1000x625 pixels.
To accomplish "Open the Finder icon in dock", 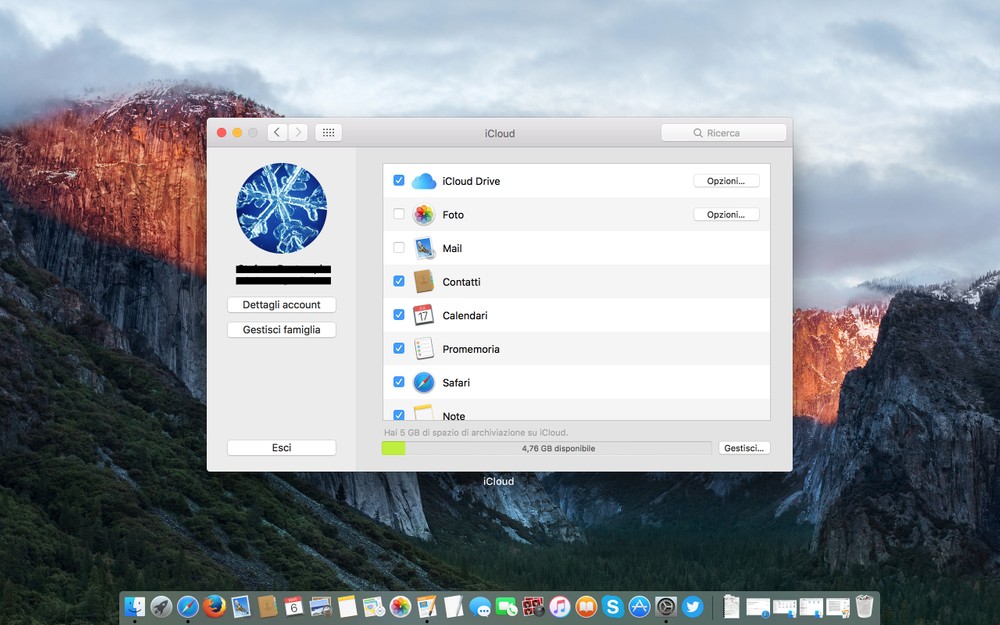I will [134, 606].
